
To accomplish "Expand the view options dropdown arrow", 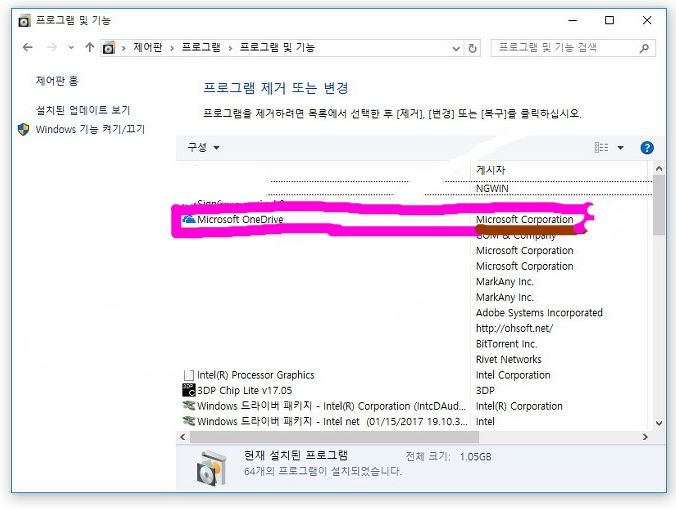I will [620, 148].
